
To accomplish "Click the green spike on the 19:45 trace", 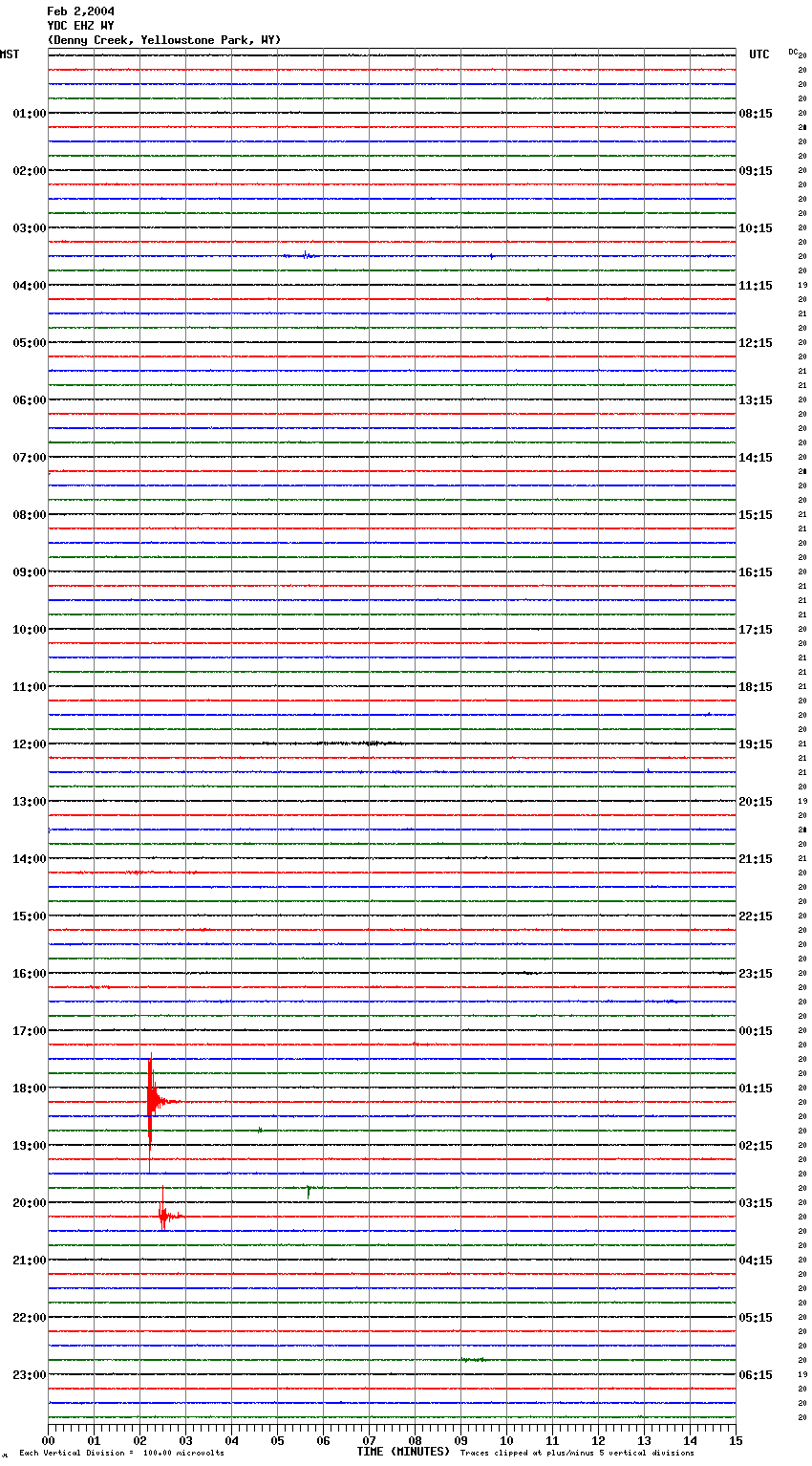I will tap(309, 1191).
